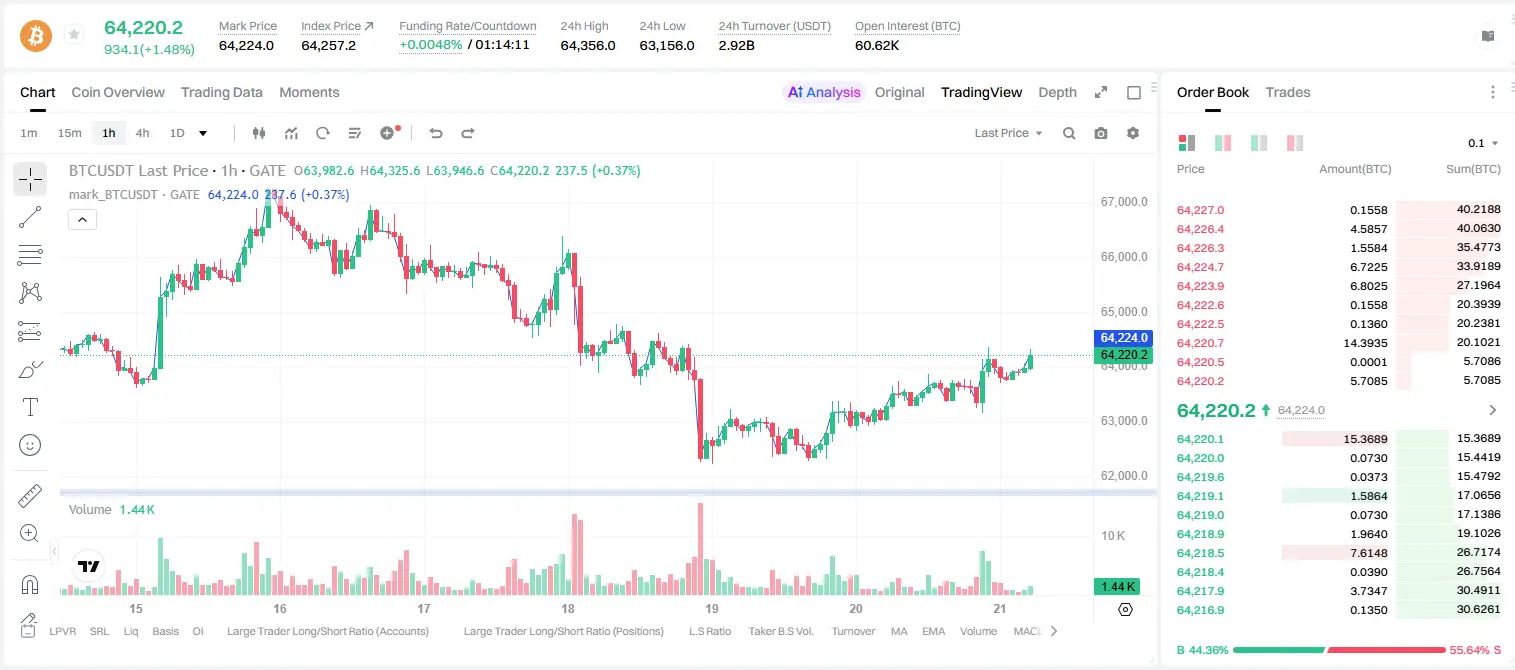Open the 0.1 price grouping dropdown
1515x670 pixels.
click(x=1483, y=143)
